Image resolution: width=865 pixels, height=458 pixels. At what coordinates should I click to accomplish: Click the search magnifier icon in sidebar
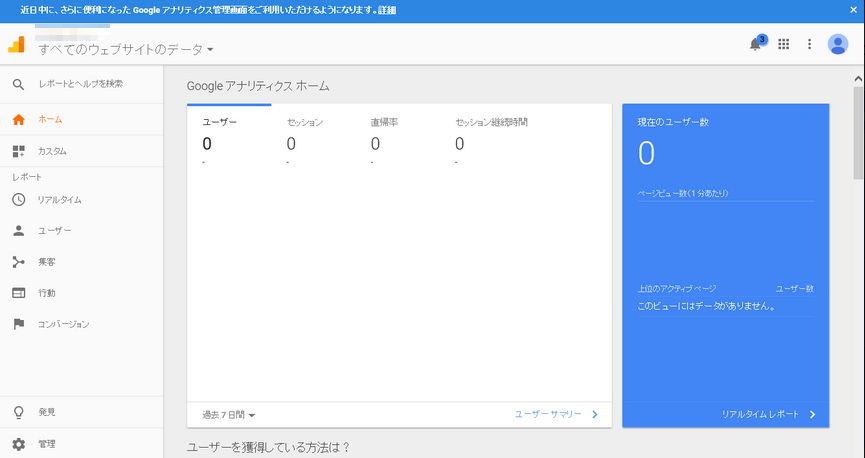pyautogui.click(x=19, y=84)
